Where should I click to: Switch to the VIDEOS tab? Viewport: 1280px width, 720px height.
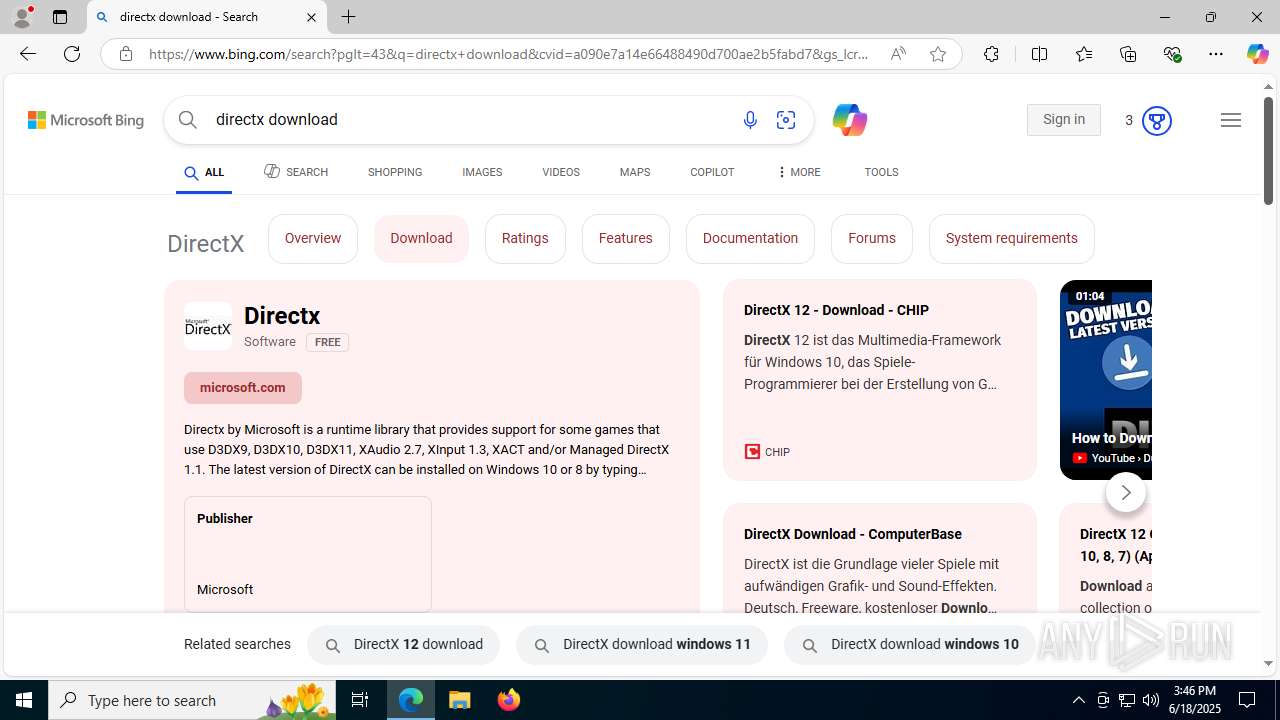click(x=561, y=172)
